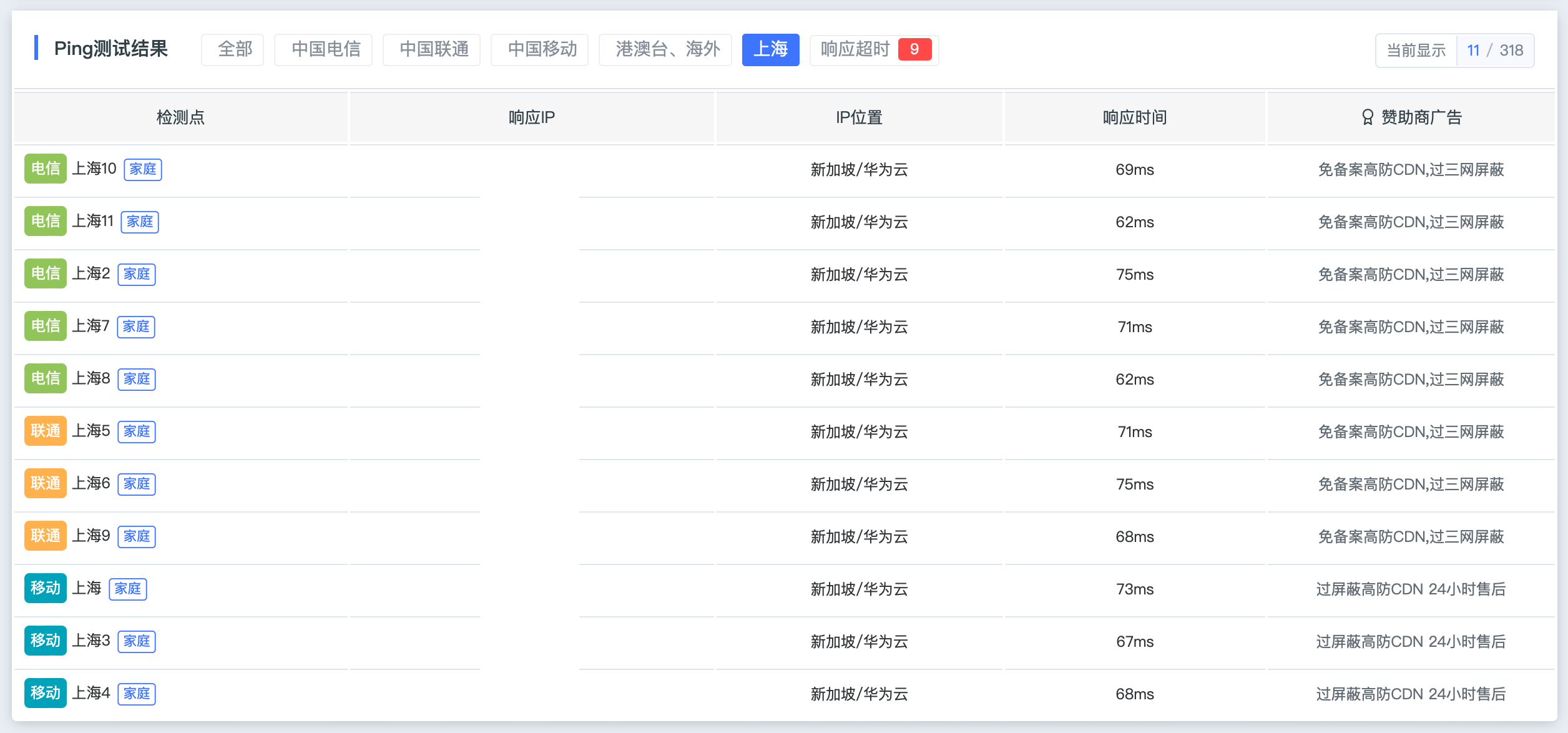Open sponsor ad link in 上海10 row
The height and width of the screenshot is (733, 1568).
click(1411, 170)
